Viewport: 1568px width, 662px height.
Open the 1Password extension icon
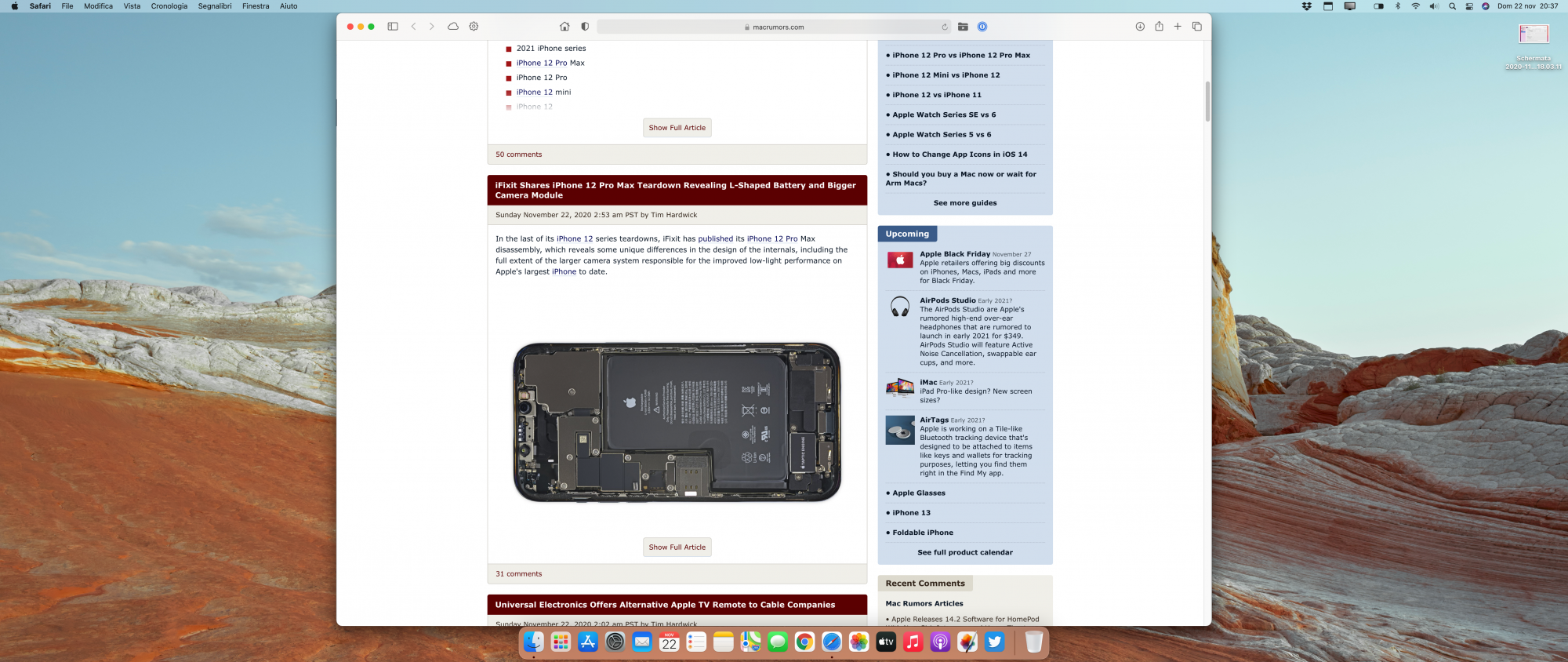(x=982, y=27)
